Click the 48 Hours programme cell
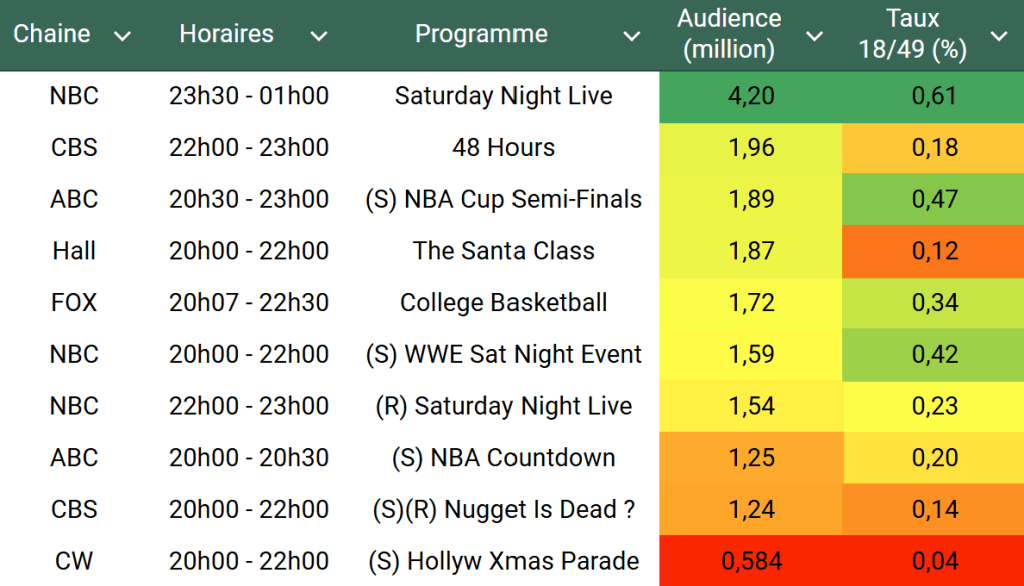1024x586 pixels. pyautogui.click(x=503, y=148)
